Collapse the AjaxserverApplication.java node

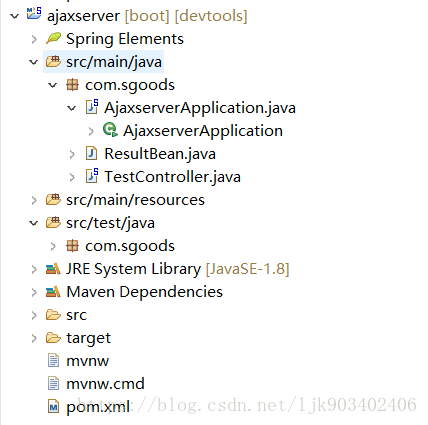tap(72, 108)
